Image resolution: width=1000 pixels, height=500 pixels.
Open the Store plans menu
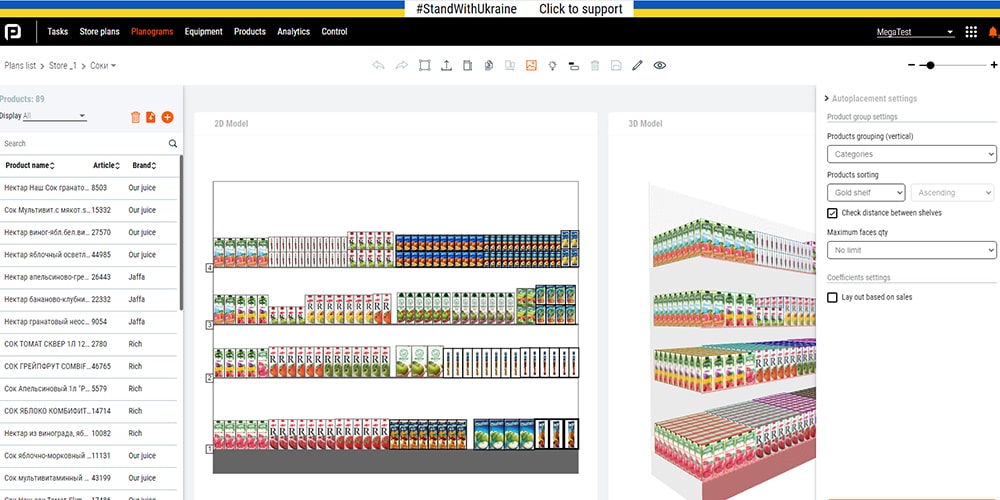pos(99,32)
